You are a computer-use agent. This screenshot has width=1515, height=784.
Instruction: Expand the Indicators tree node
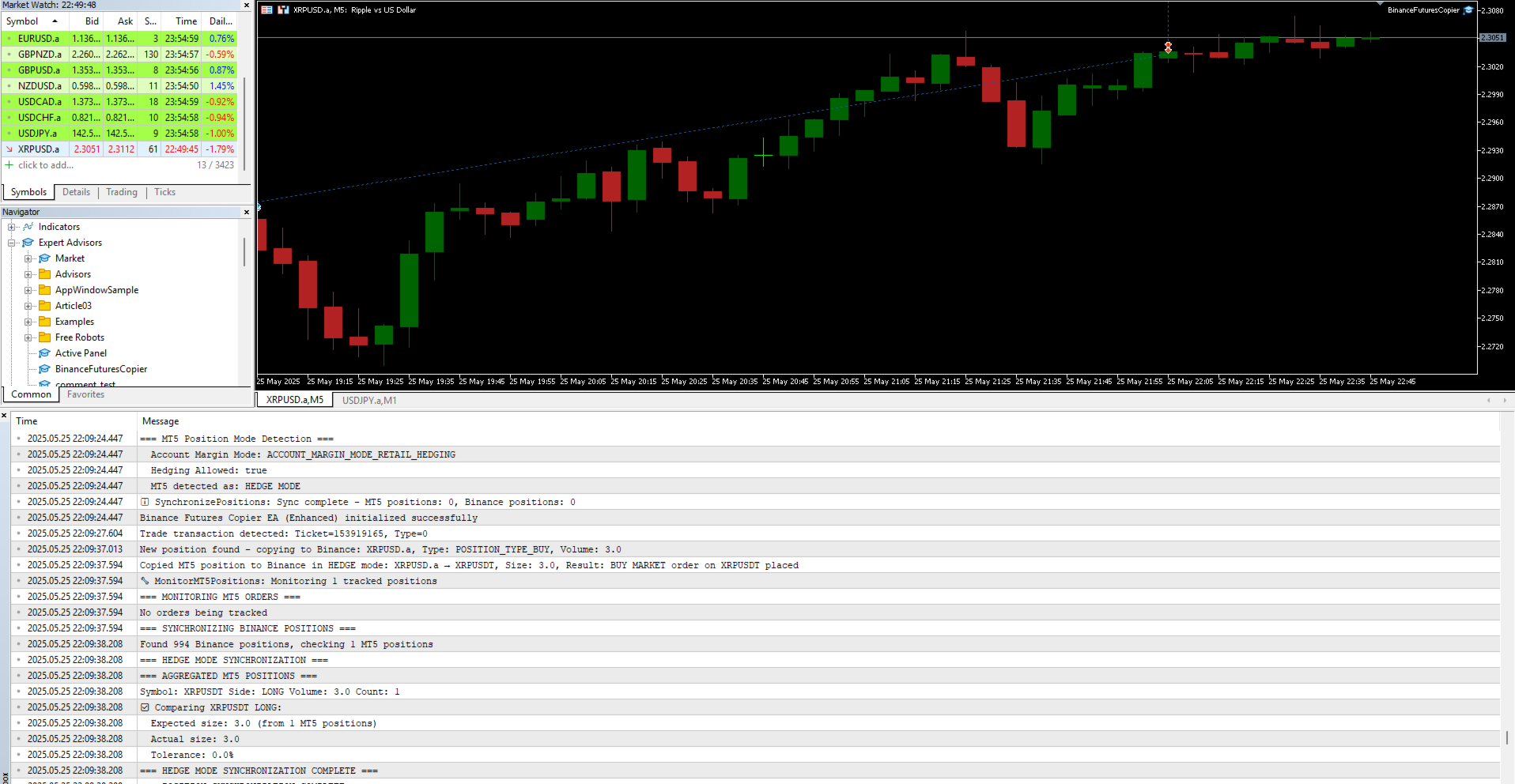tap(12, 227)
